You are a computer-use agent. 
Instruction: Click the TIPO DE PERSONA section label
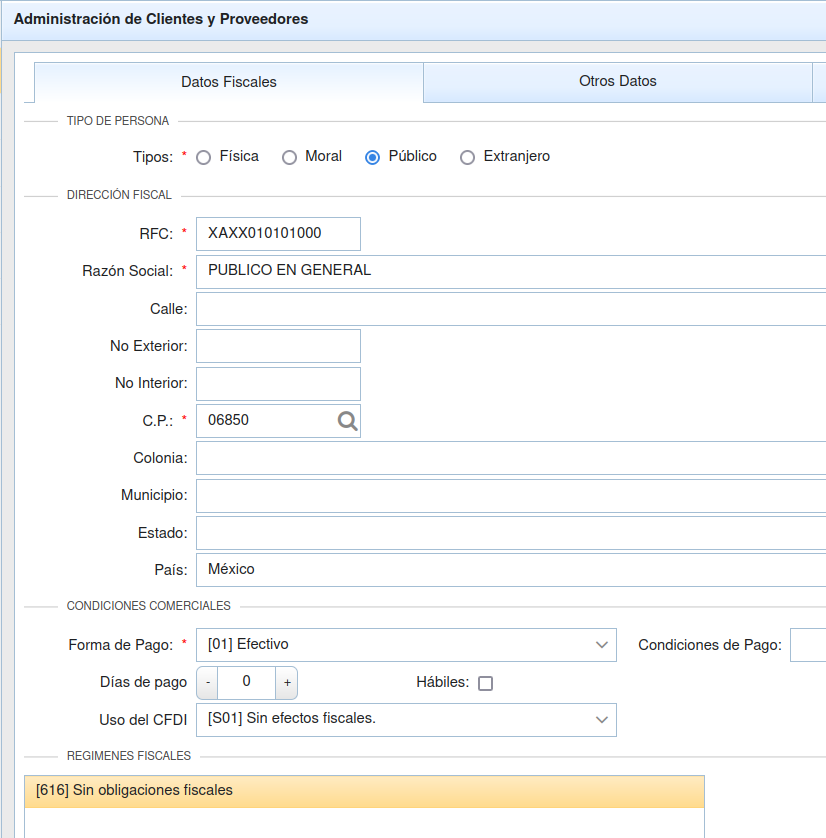coord(118,121)
